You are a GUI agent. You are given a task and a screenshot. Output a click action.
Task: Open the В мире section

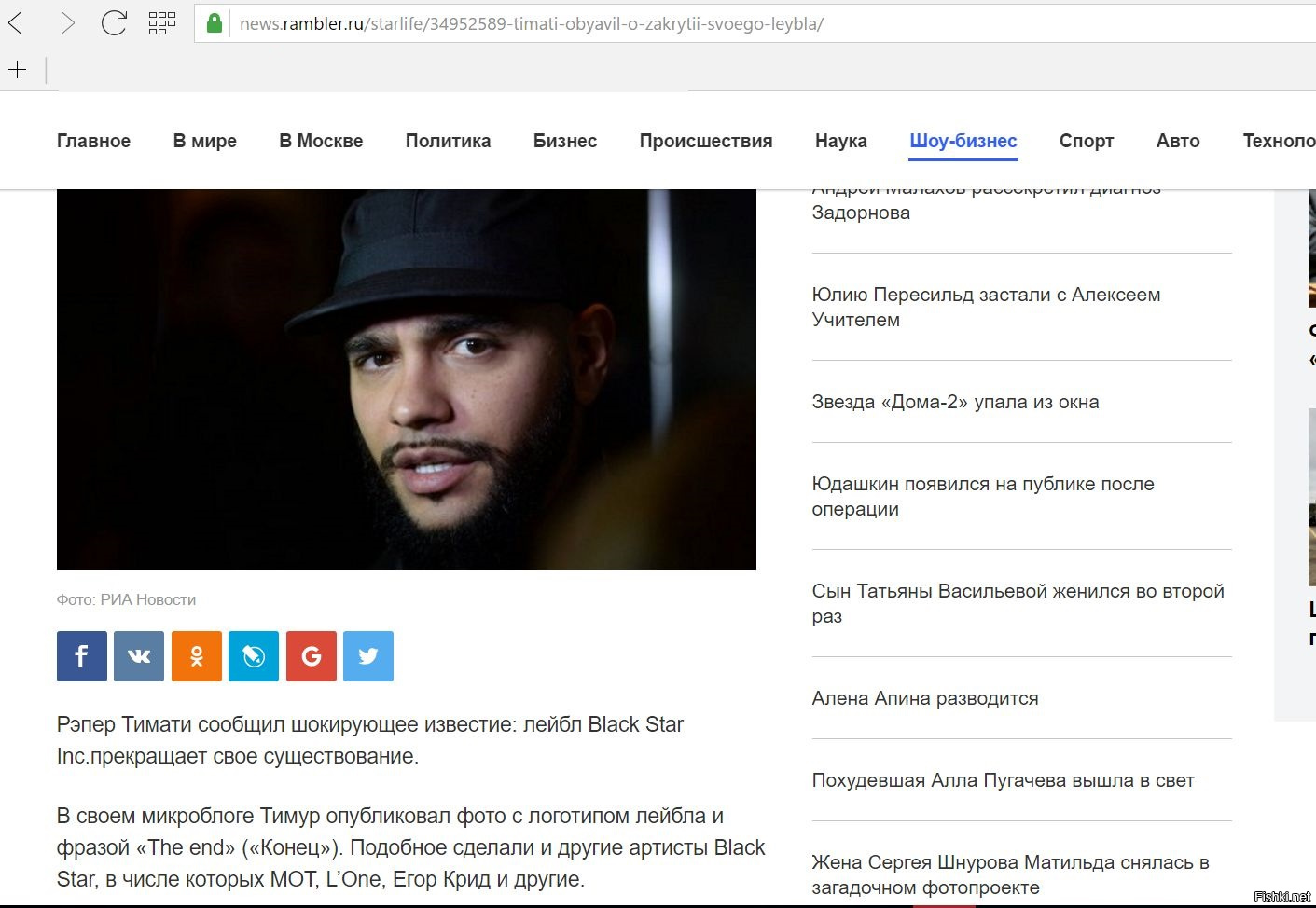(x=205, y=141)
